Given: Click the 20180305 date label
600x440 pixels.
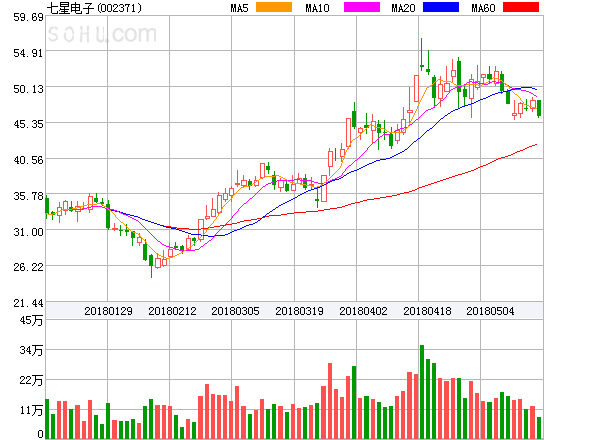Looking at the screenshot, I should [x=235, y=311].
